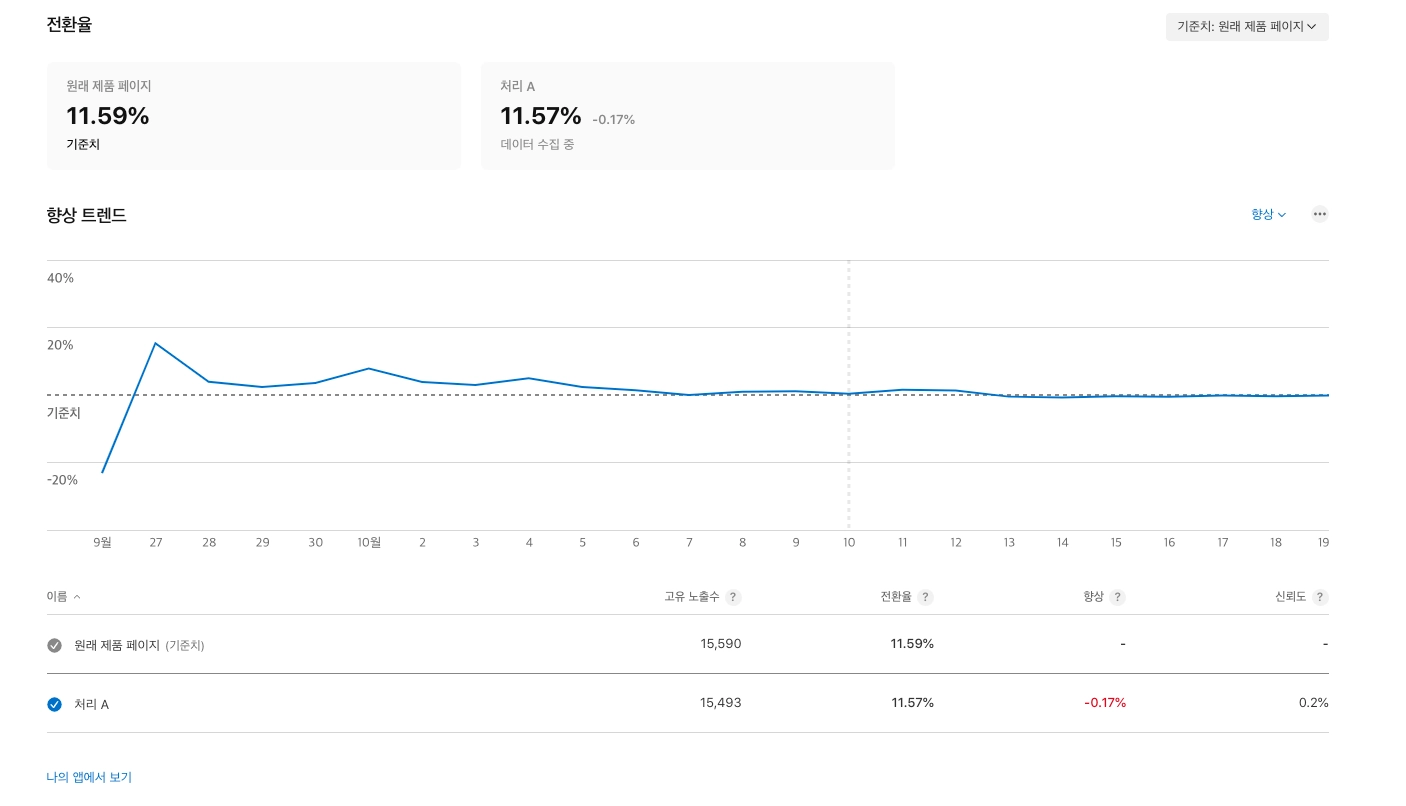Click the 27 data peak on chart

pos(155,343)
